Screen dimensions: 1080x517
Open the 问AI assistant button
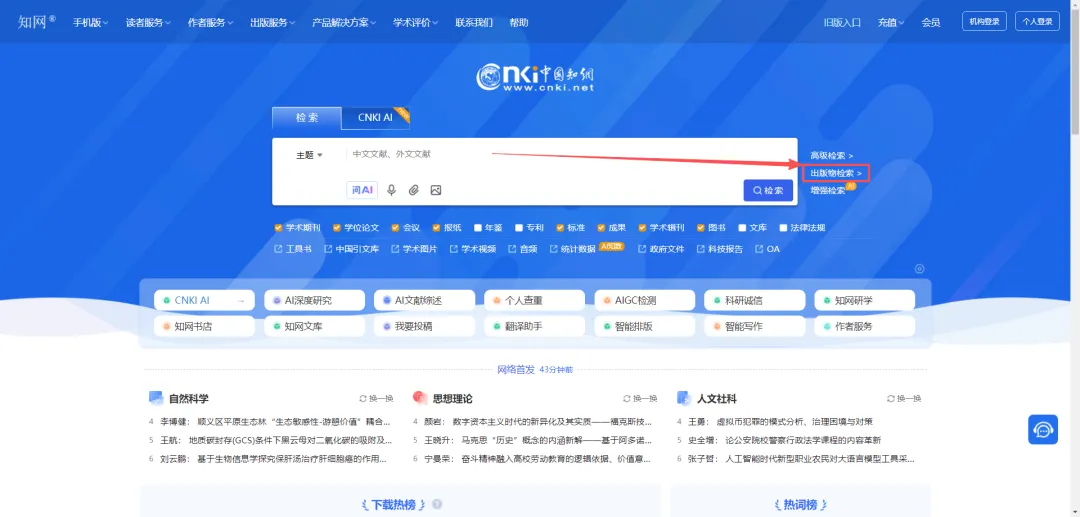362,190
